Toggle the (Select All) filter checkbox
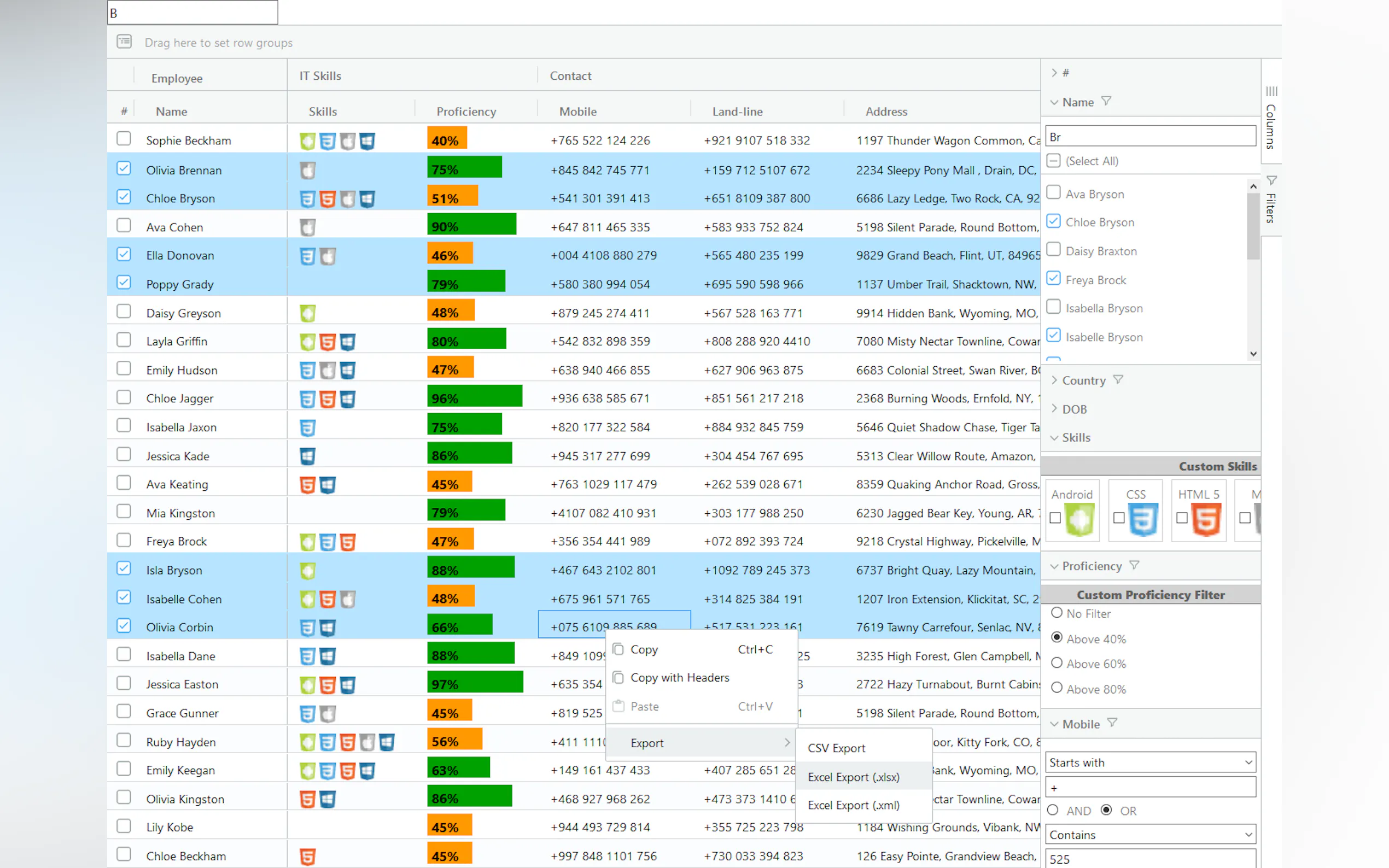The width and height of the screenshot is (1389, 868). coord(1053,160)
